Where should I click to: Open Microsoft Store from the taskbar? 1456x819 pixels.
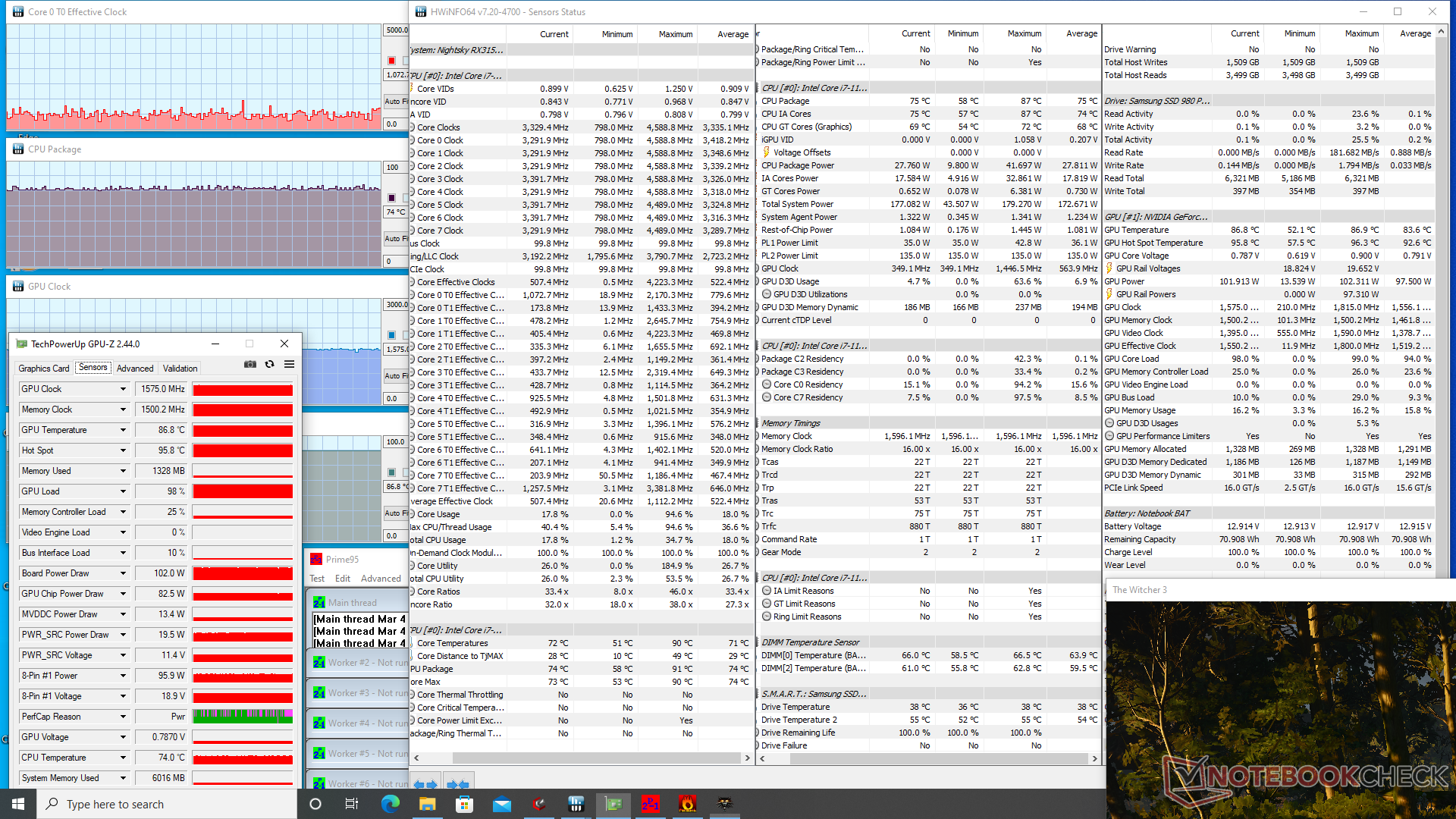click(464, 804)
